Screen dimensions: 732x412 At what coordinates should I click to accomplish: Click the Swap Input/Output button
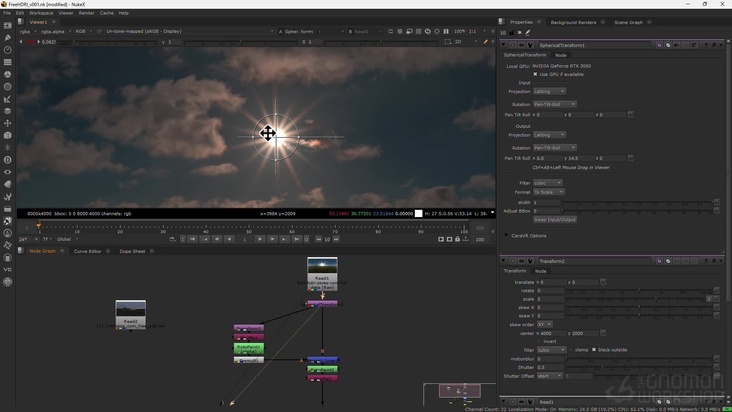click(x=555, y=220)
